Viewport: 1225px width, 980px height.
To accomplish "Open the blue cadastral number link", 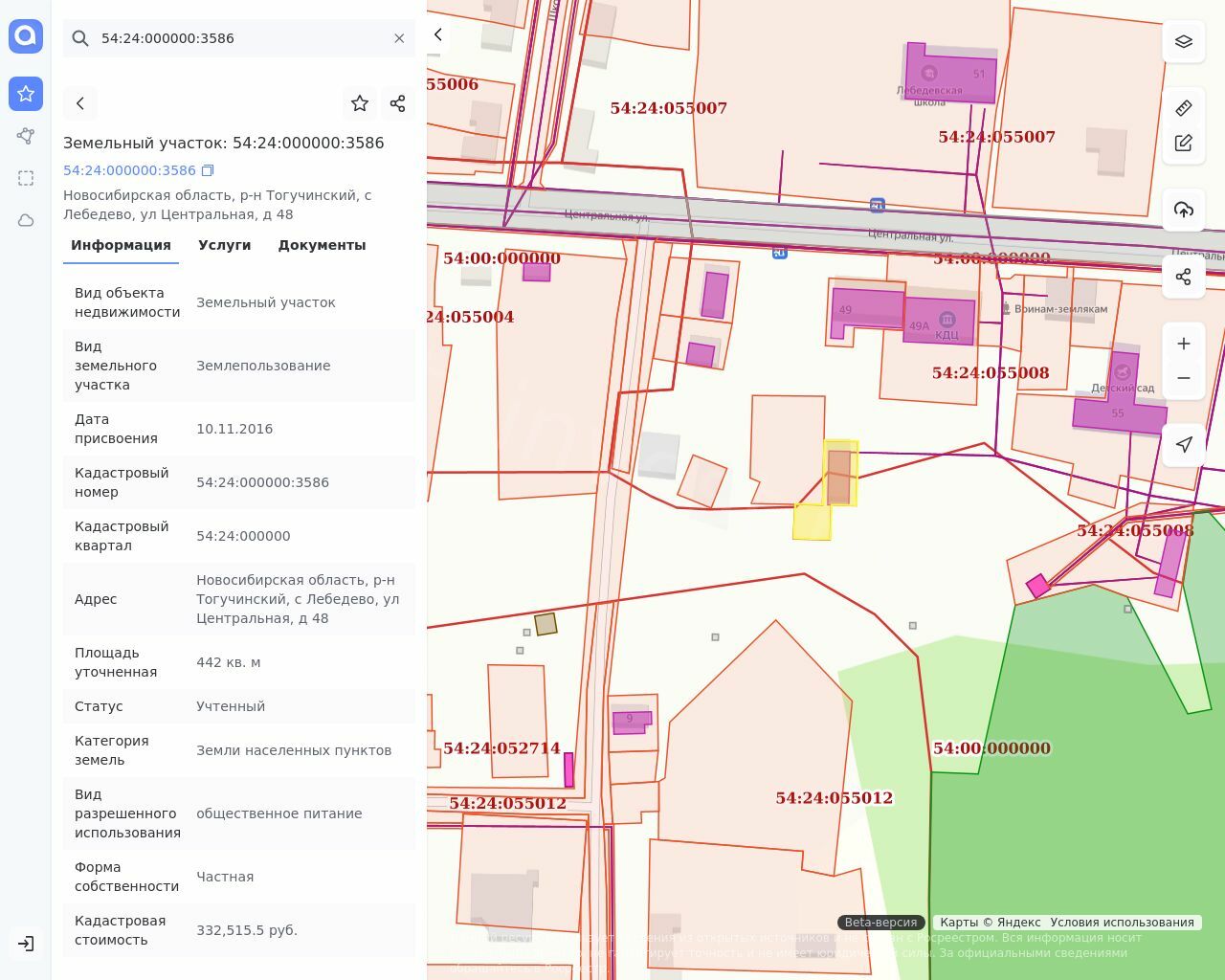I will pos(129,170).
